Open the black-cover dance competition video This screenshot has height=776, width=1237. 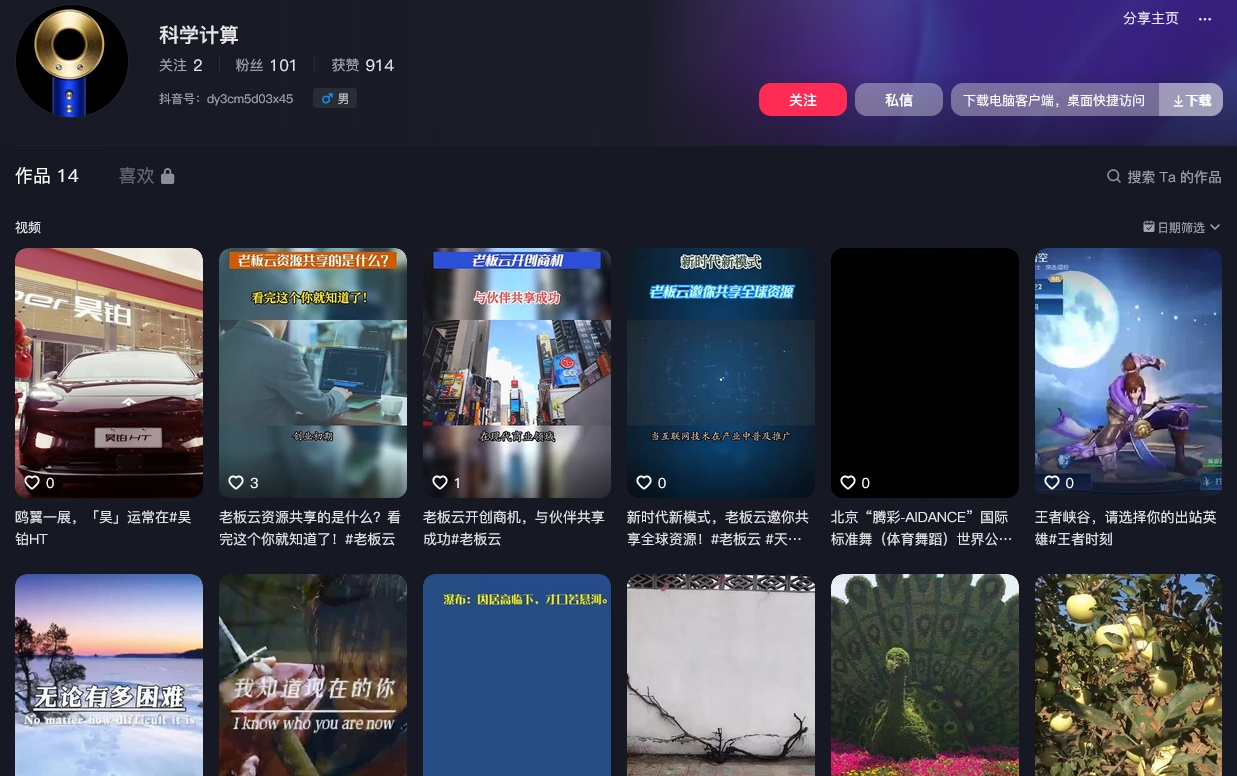925,373
